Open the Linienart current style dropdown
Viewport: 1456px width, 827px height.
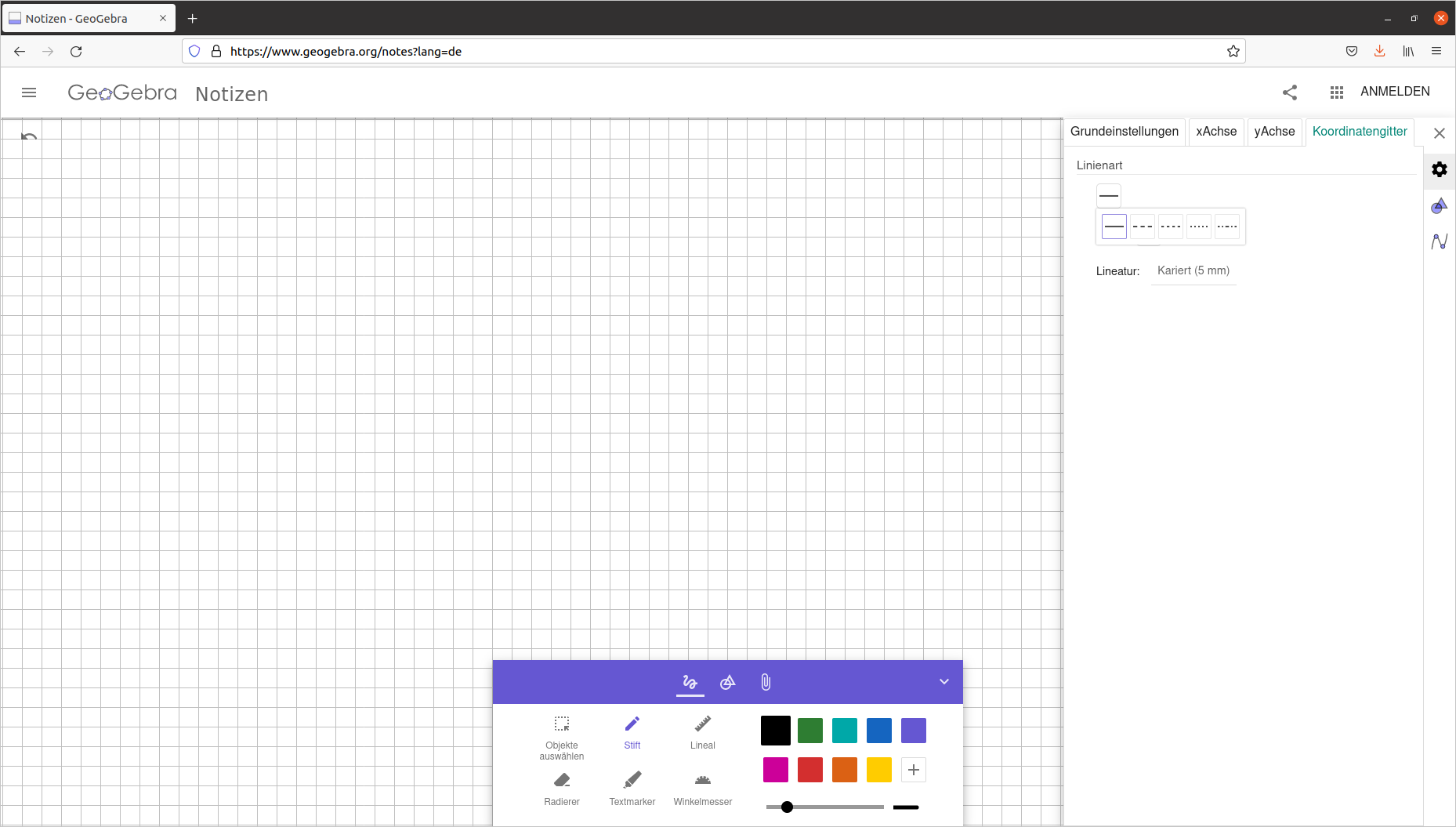coord(1109,195)
